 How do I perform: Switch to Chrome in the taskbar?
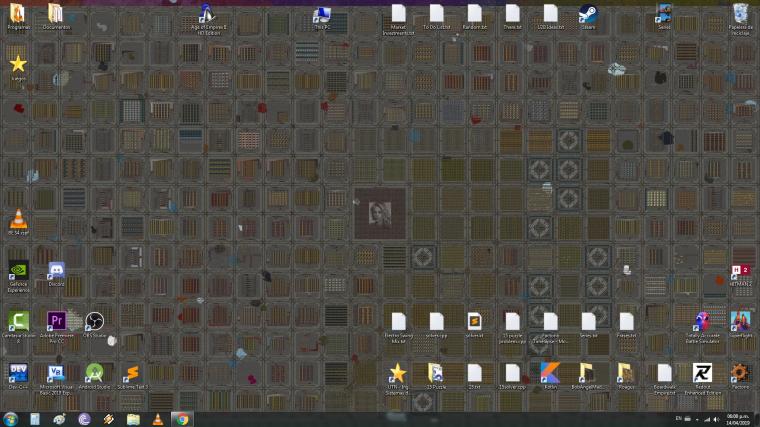coord(182,419)
